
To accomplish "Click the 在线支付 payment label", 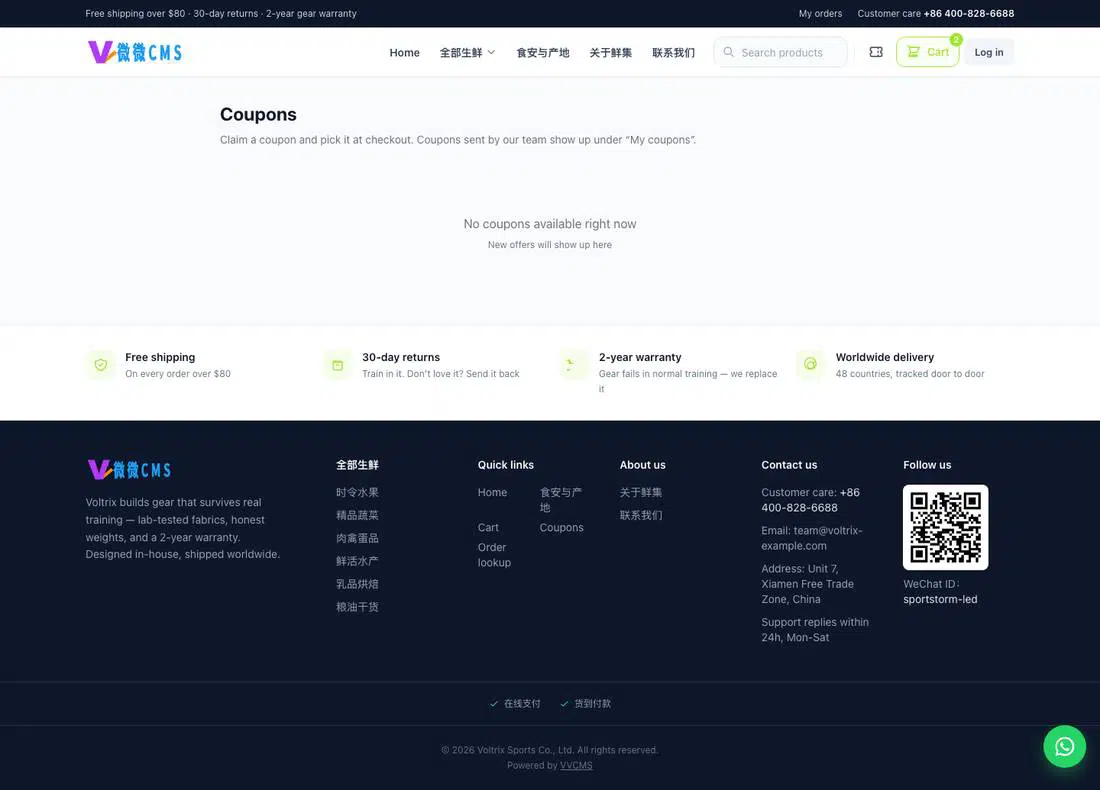I will click(522, 704).
